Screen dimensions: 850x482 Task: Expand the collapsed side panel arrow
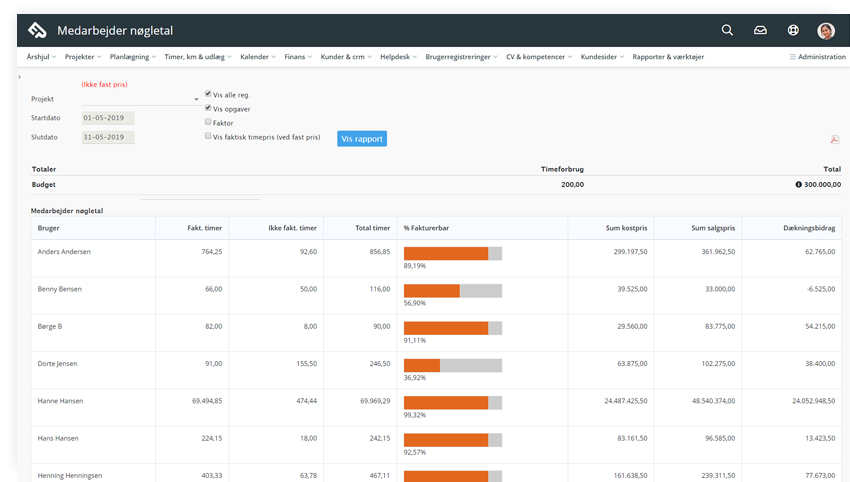pos(20,77)
